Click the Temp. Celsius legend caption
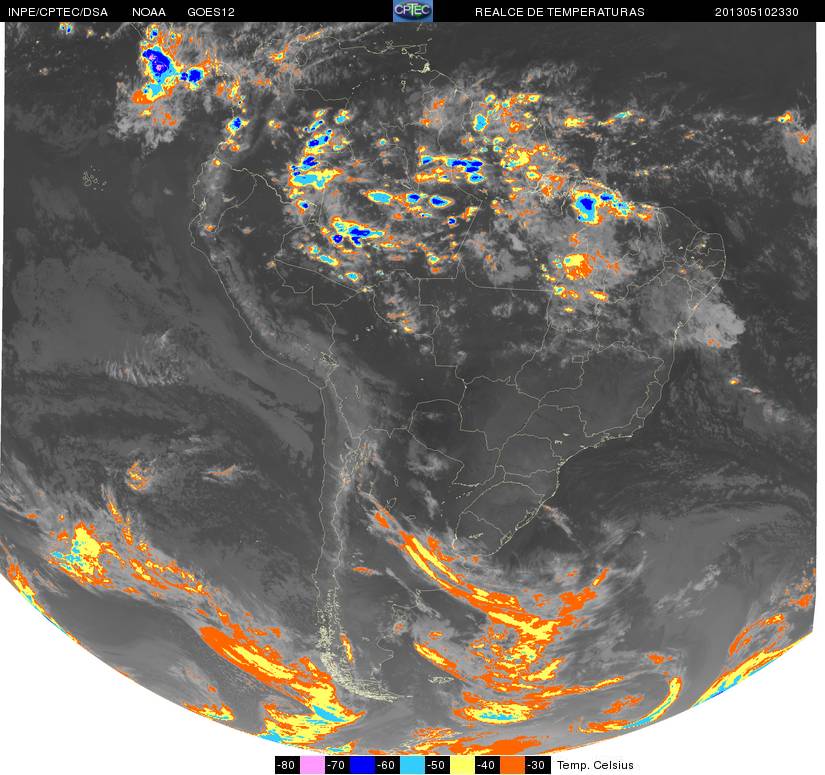This screenshot has height=775, width=825. click(595, 765)
